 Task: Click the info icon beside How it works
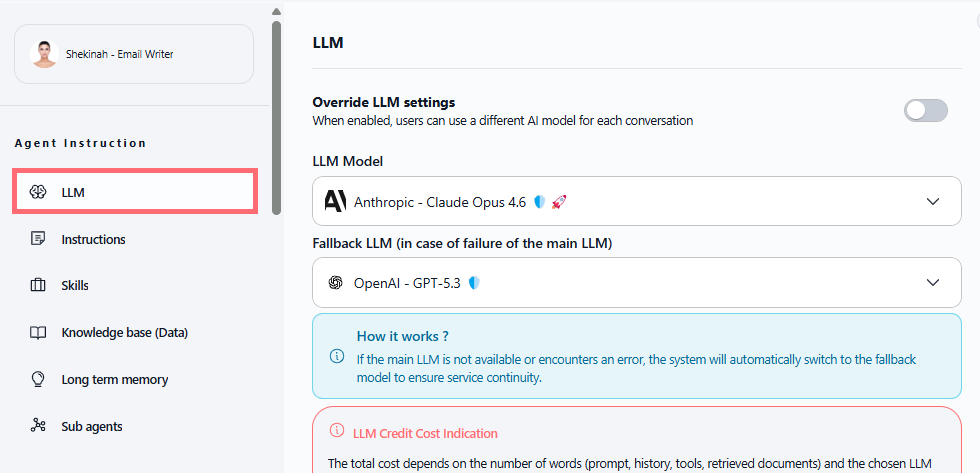337,356
